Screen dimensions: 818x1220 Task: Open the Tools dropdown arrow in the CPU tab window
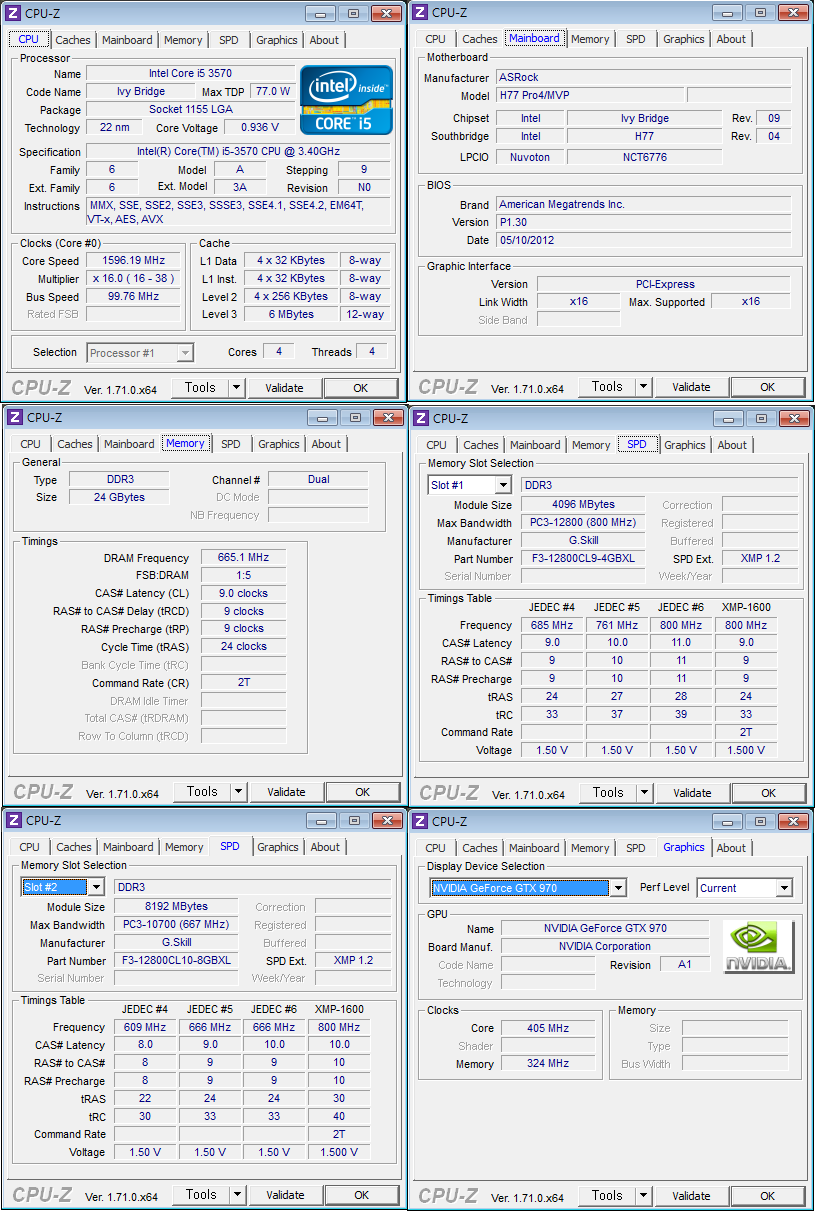[x=237, y=388]
